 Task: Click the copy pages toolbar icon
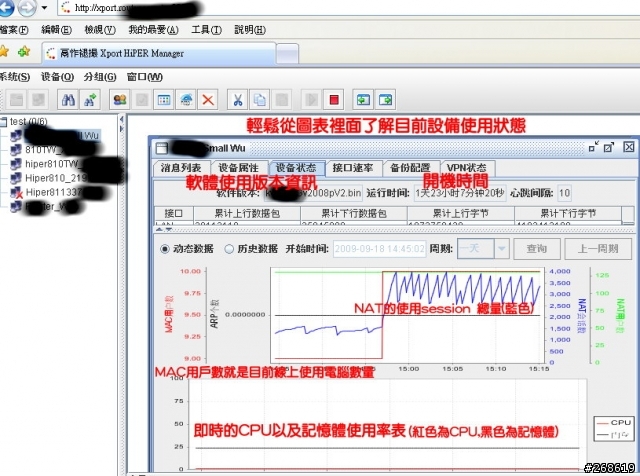coord(260,100)
